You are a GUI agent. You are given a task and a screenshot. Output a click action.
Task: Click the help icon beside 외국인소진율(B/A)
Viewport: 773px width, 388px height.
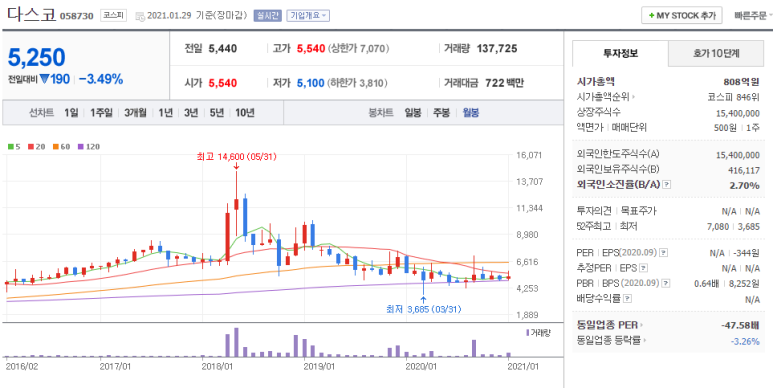click(667, 185)
